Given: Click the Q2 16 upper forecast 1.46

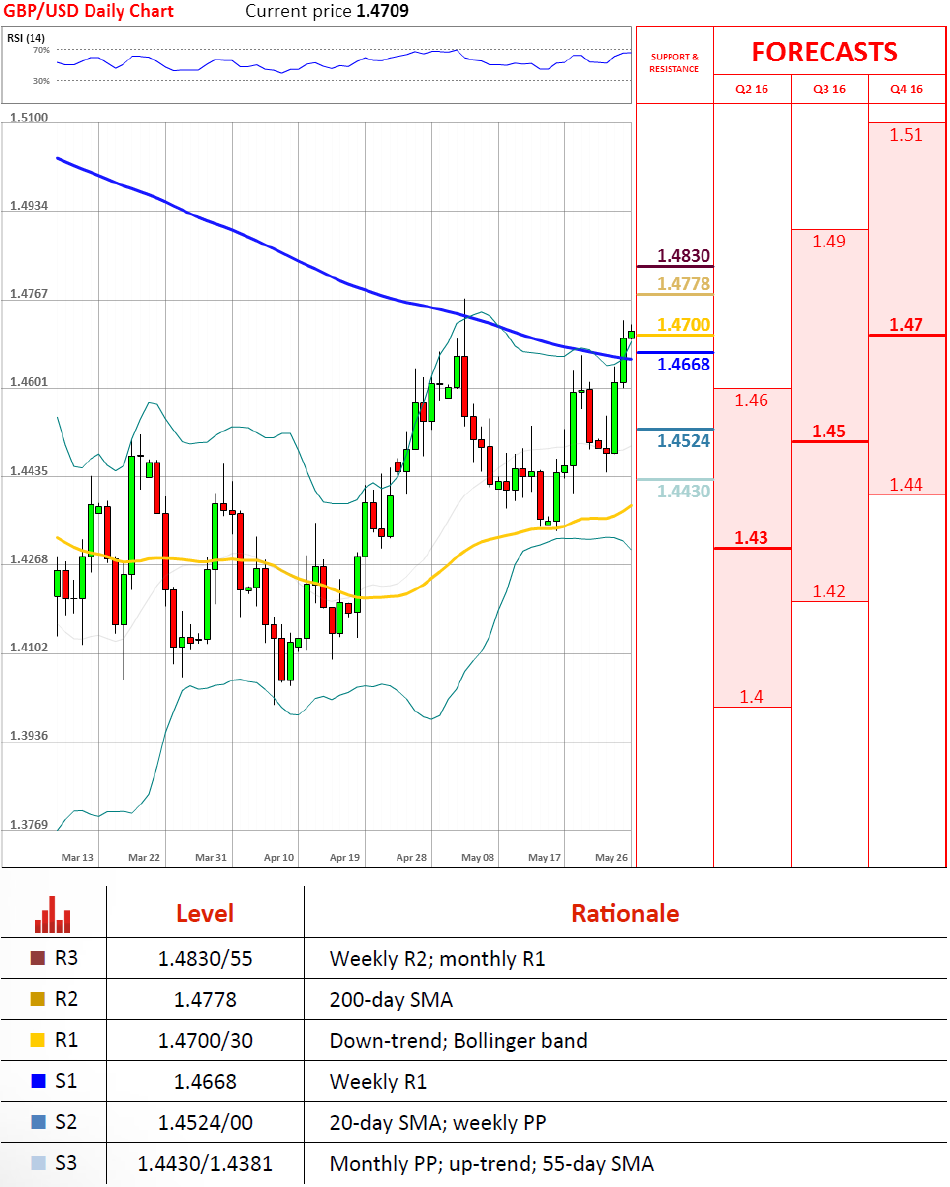Looking at the screenshot, I should point(751,400).
